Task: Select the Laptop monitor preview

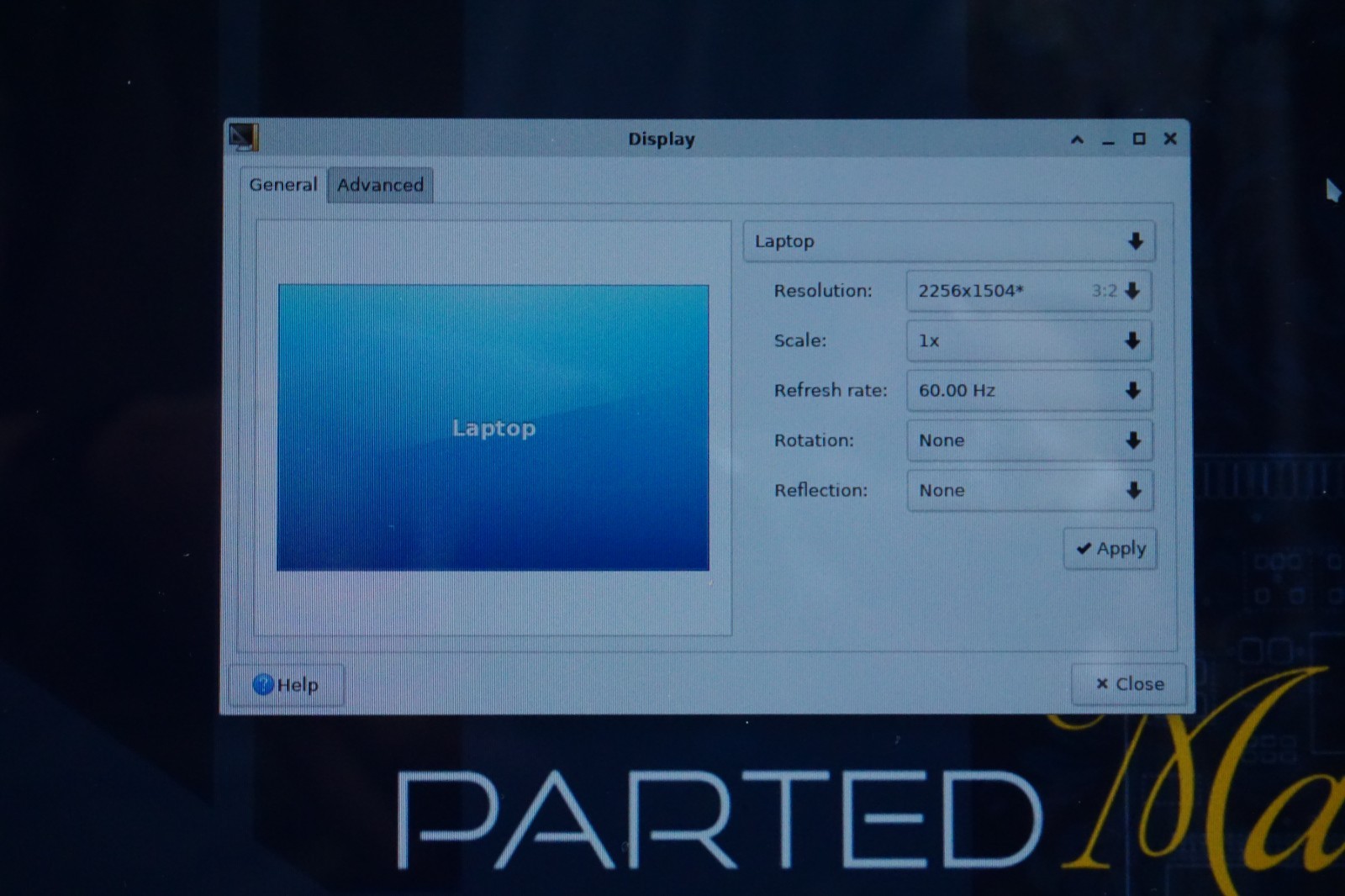Action: (x=493, y=428)
